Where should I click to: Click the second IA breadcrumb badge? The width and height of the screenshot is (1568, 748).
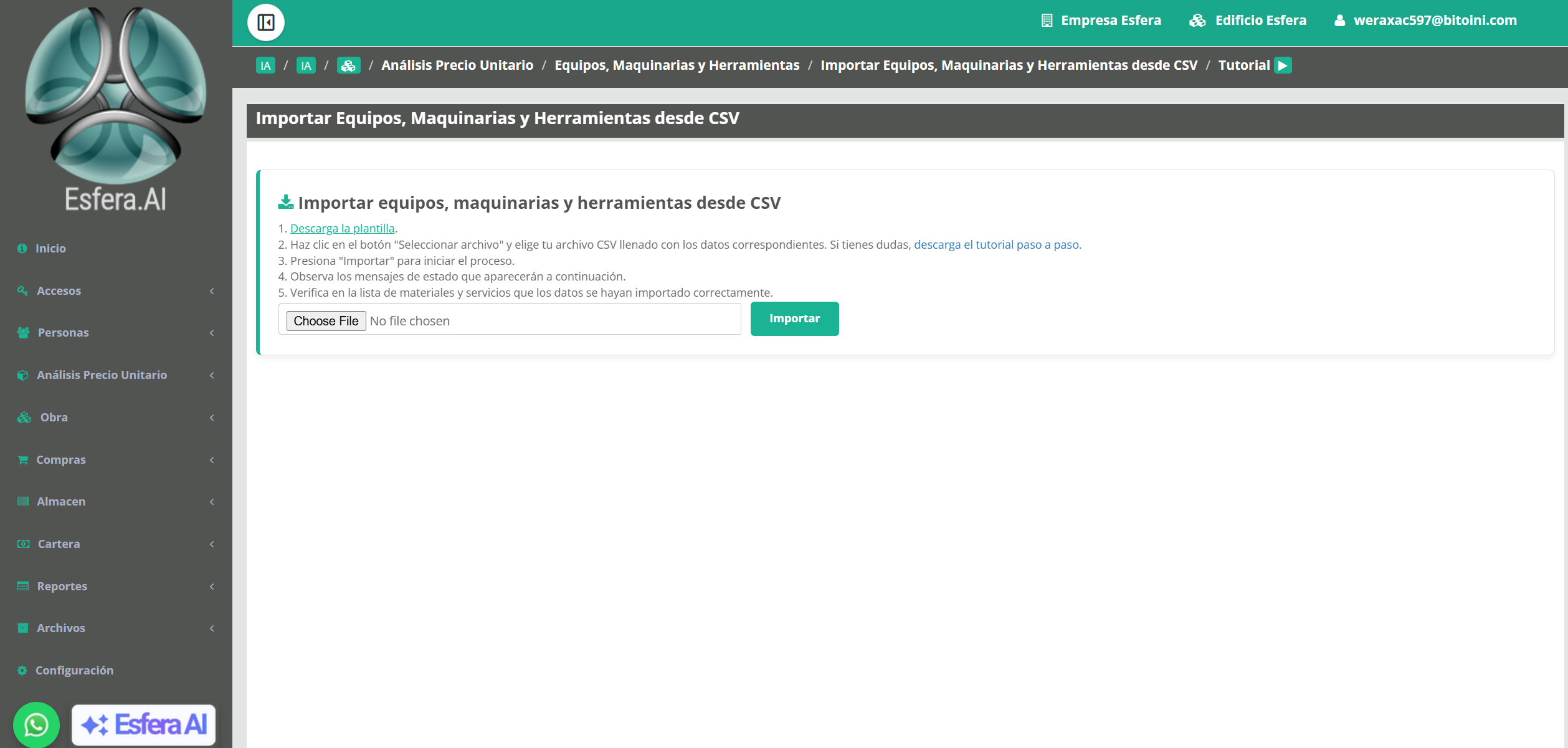pos(306,65)
